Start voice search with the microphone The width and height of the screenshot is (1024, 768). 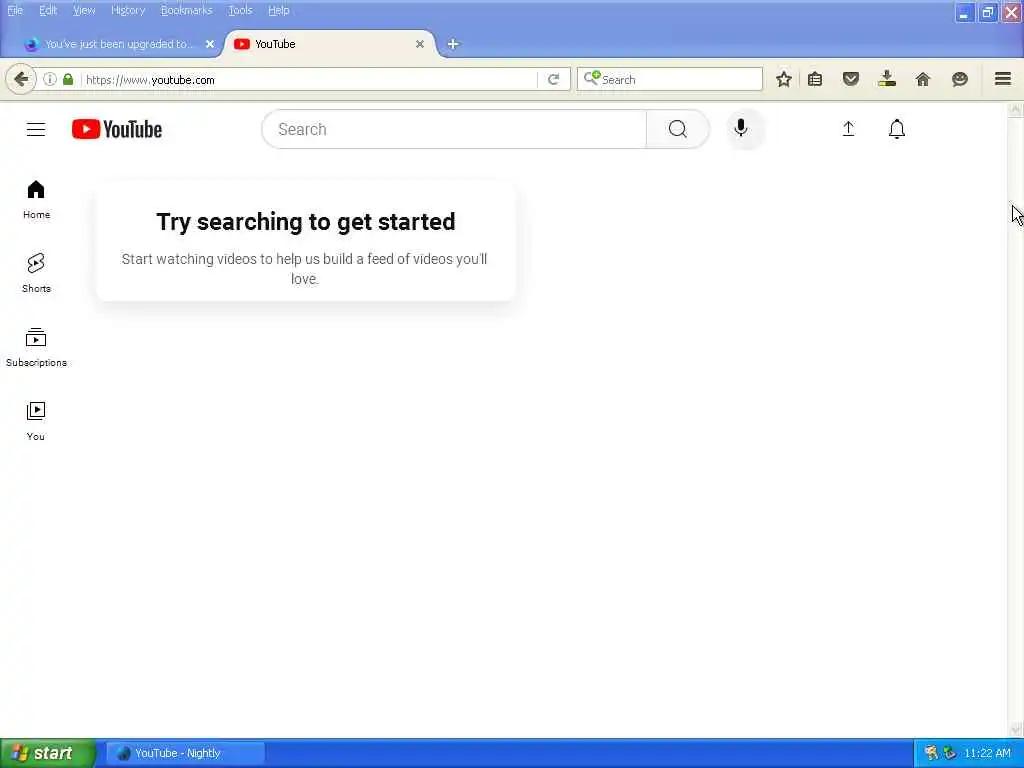click(x=741, y=129)
